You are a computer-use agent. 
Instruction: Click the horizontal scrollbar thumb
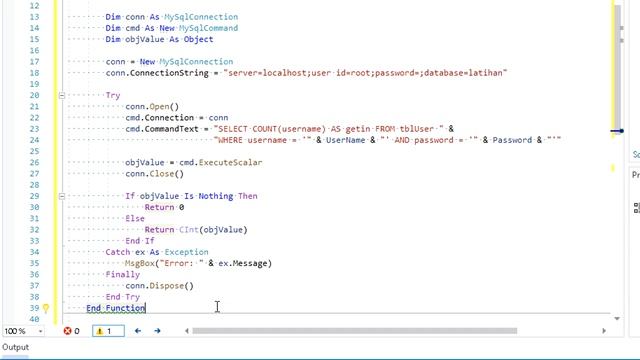click(x=355, y=331)
